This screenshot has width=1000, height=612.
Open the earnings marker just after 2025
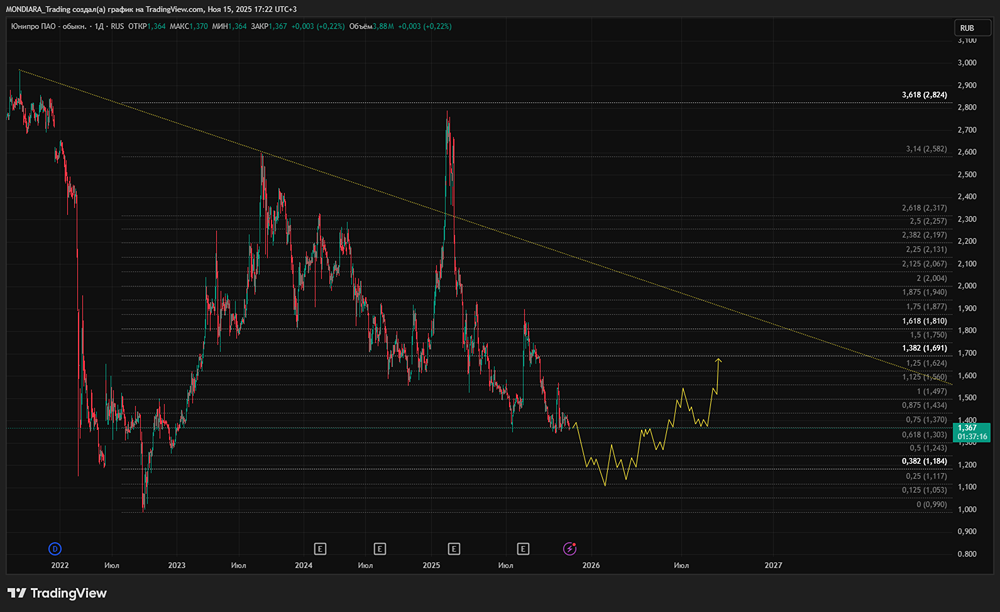[x=454, y=548]
